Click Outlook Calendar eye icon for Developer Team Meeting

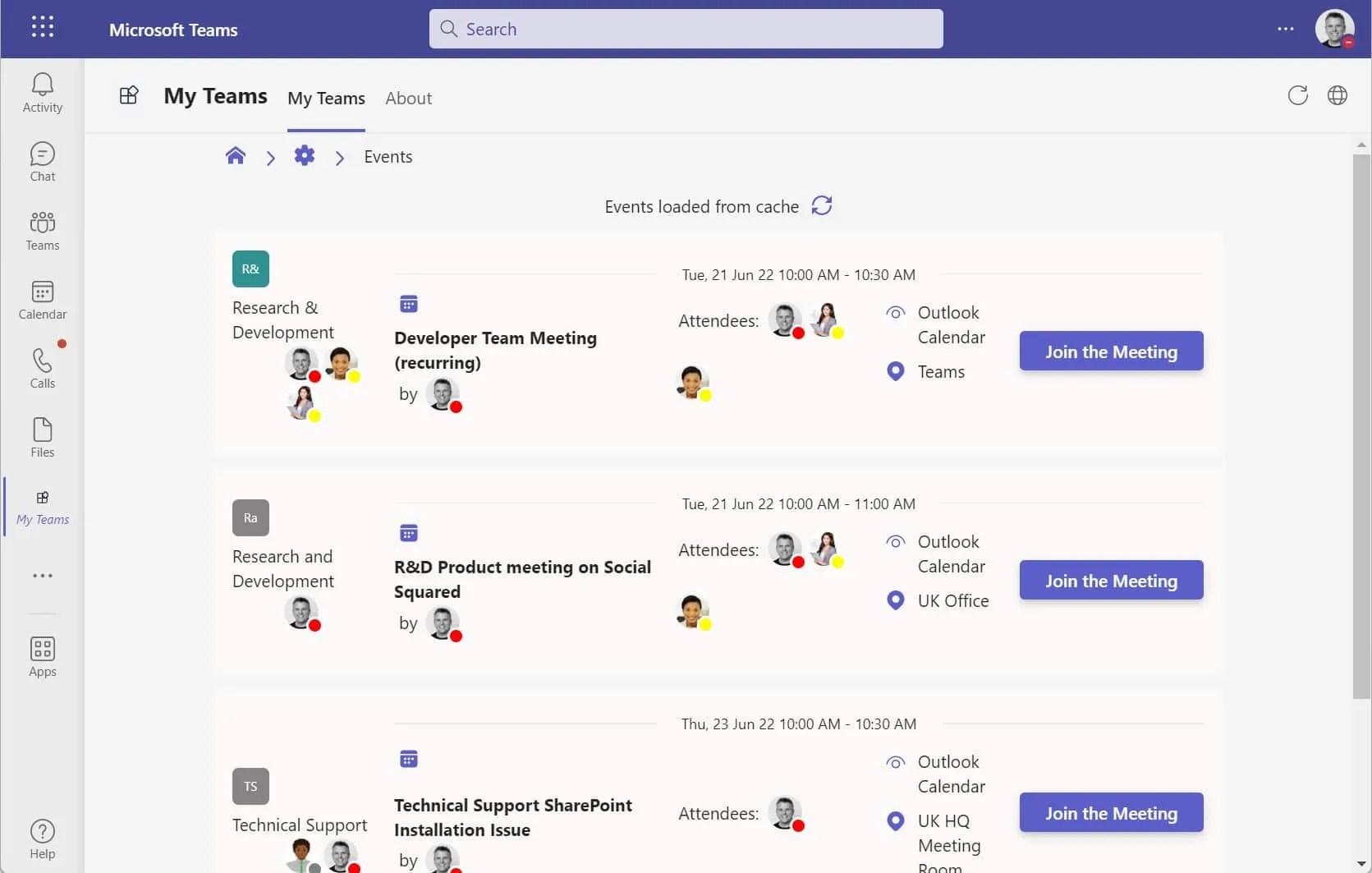[x=896, y=312]
